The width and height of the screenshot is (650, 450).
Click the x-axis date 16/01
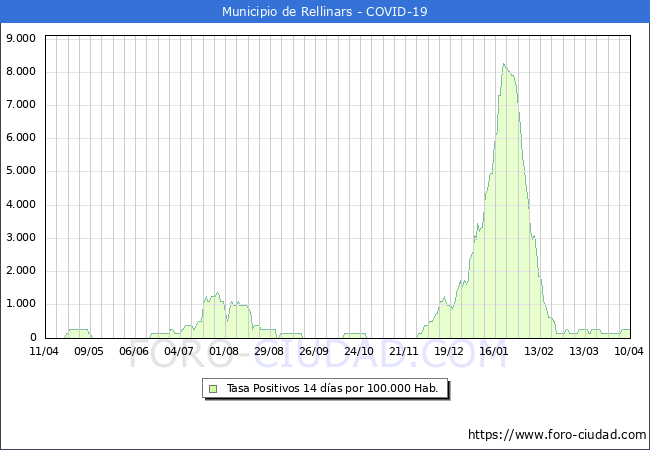pyautogui.click(x=494, y=351)
